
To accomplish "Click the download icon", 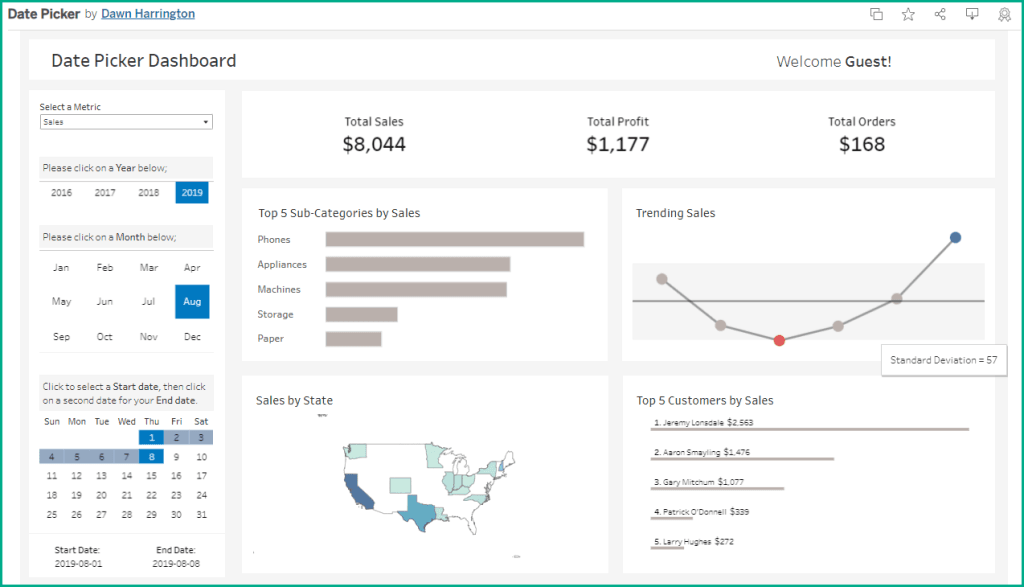I will [972, 14].
